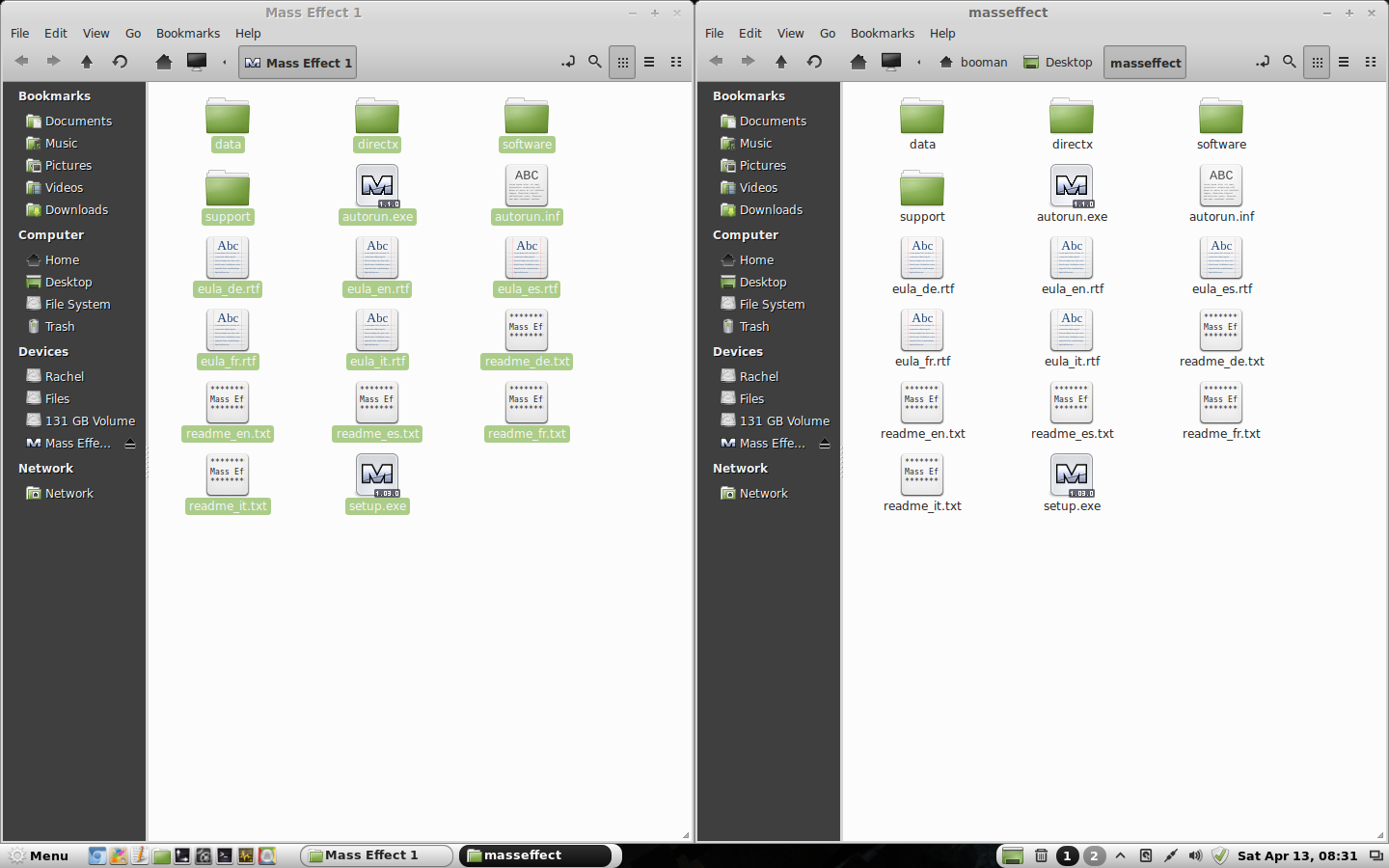Open home folder in masseffect window toolbar
1389x868 pixels.
pyautogui.click(x=858, y=62)
